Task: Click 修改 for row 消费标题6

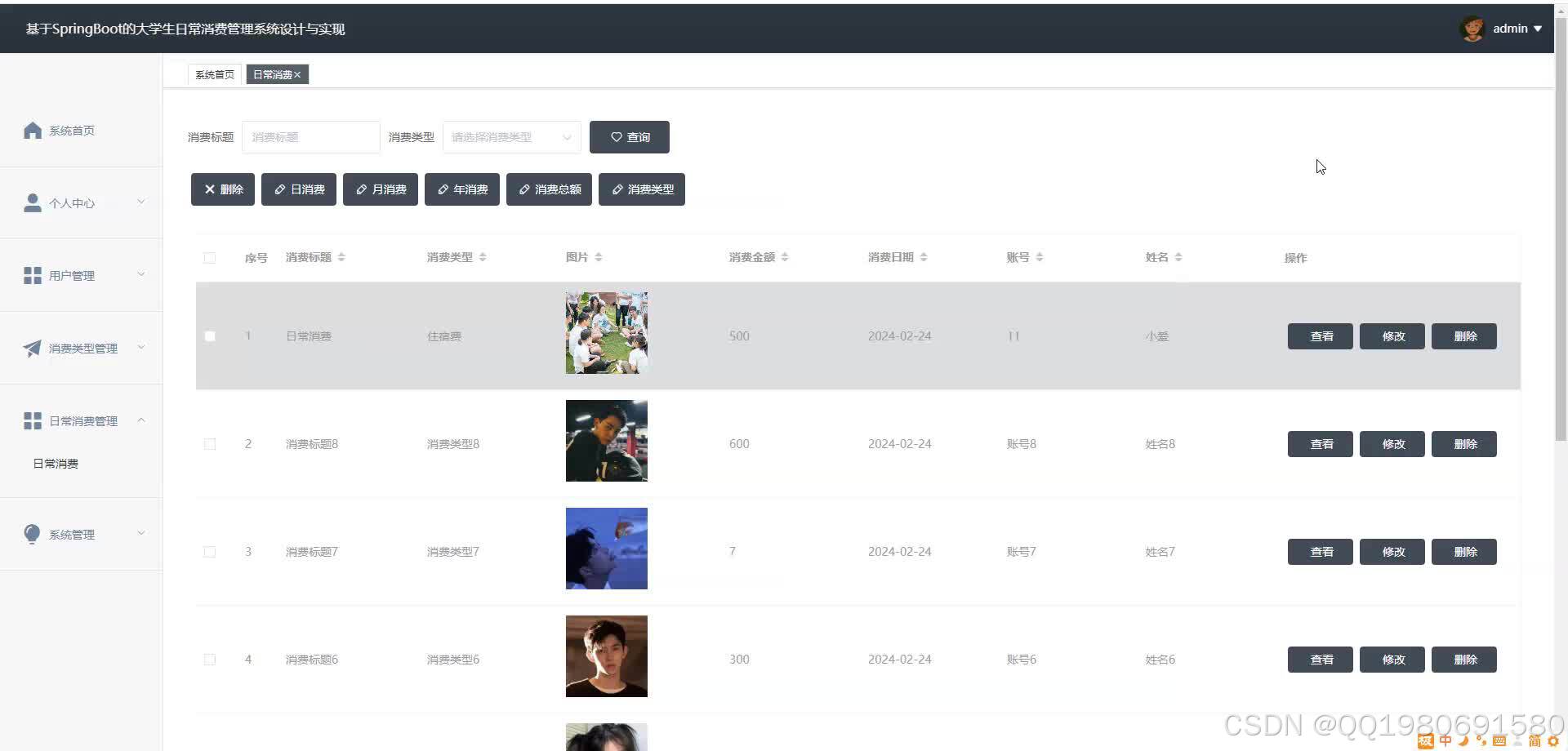Action: [1392, 660]
